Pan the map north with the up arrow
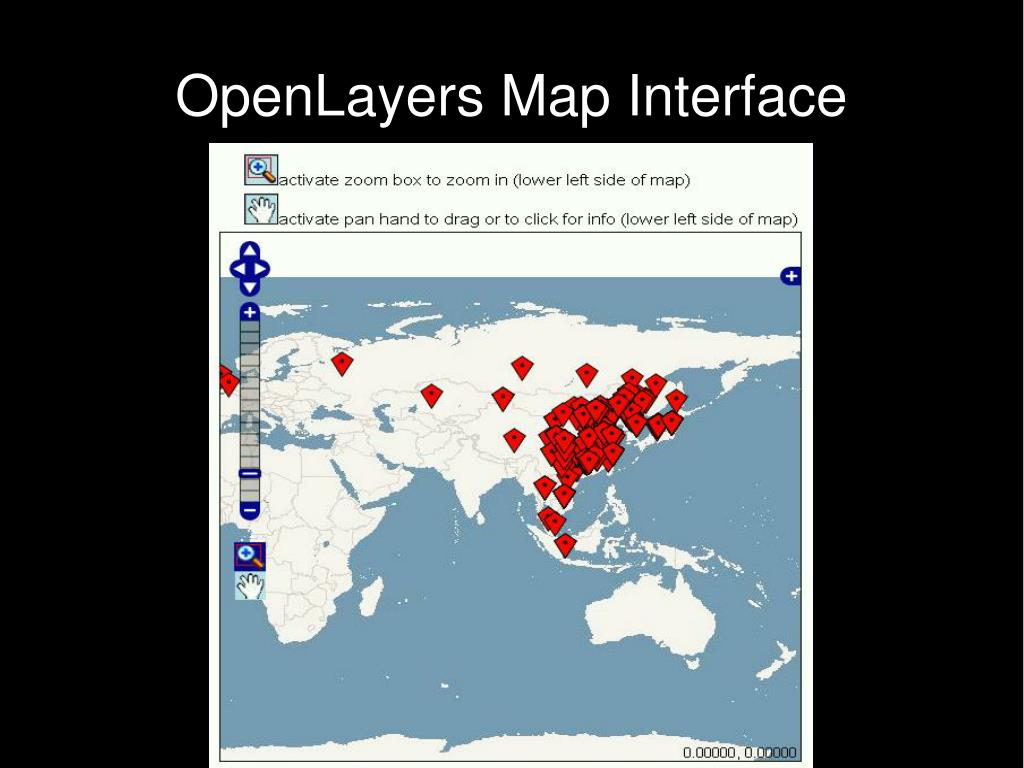Screen dimensions: 1024x768 tap(250, 251)
